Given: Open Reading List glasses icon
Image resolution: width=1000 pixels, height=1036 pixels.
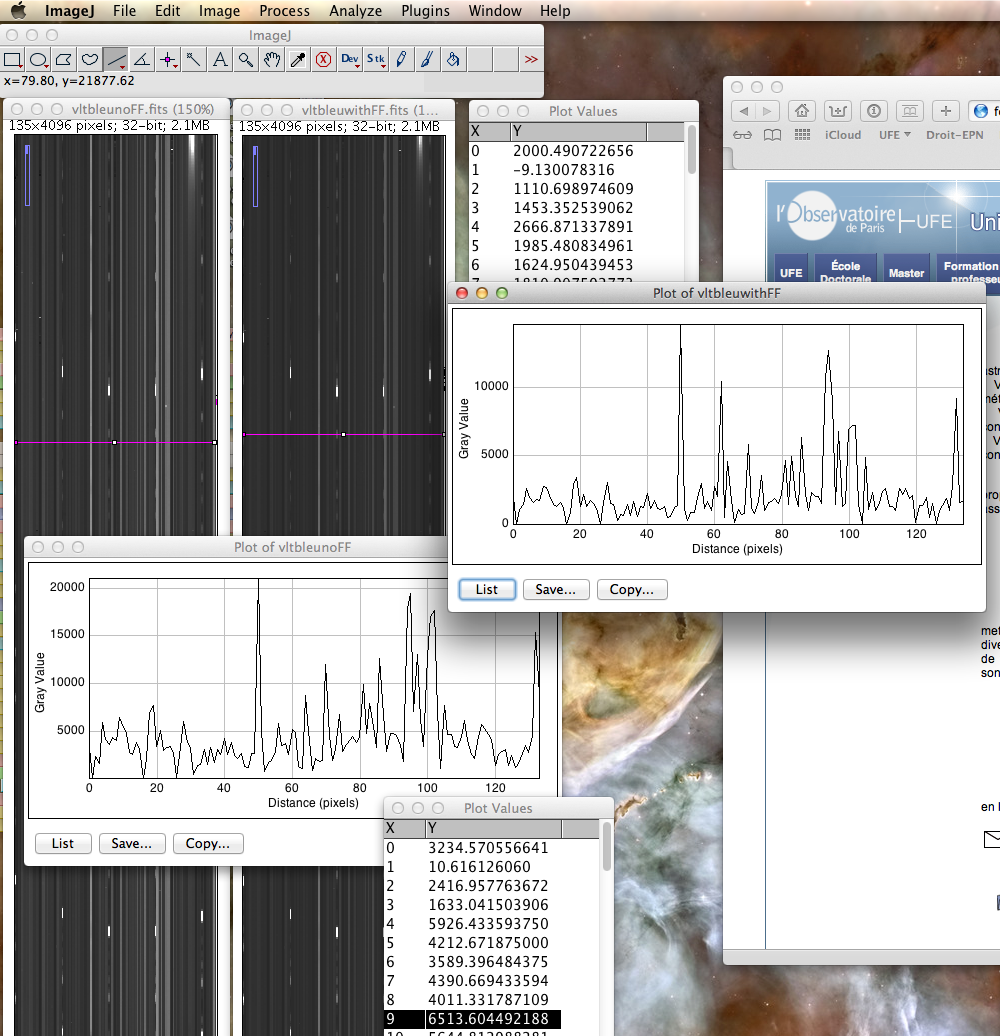Looking at the screenshot, I should coord(742,135).
